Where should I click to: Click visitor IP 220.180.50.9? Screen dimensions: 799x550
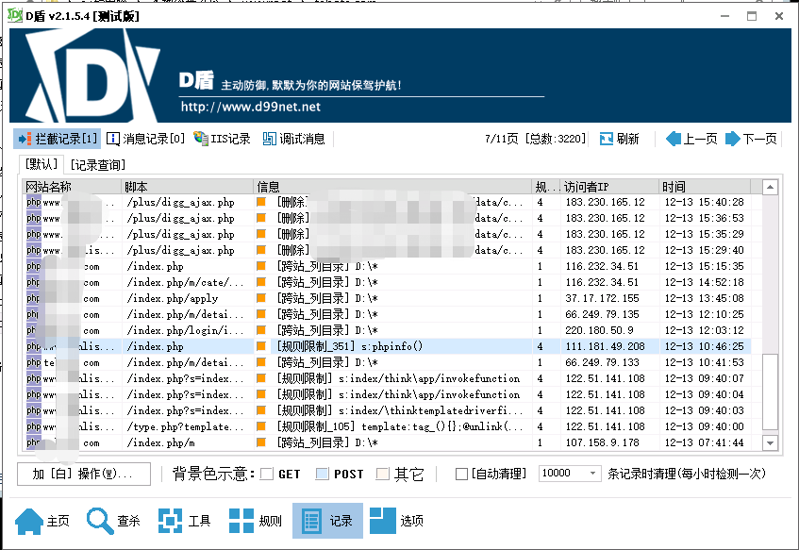(599, 330)
